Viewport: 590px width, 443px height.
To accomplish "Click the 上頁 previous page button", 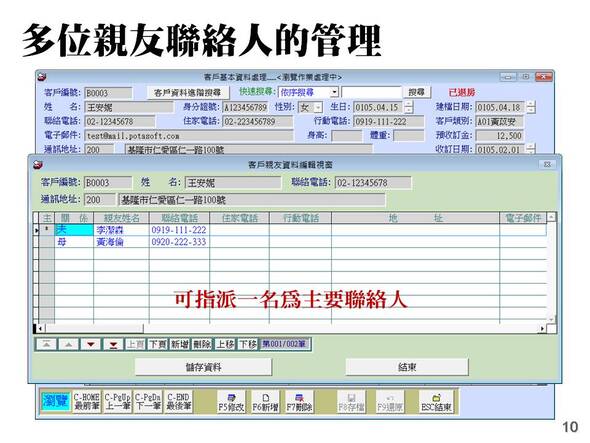I will pos(135,344).
